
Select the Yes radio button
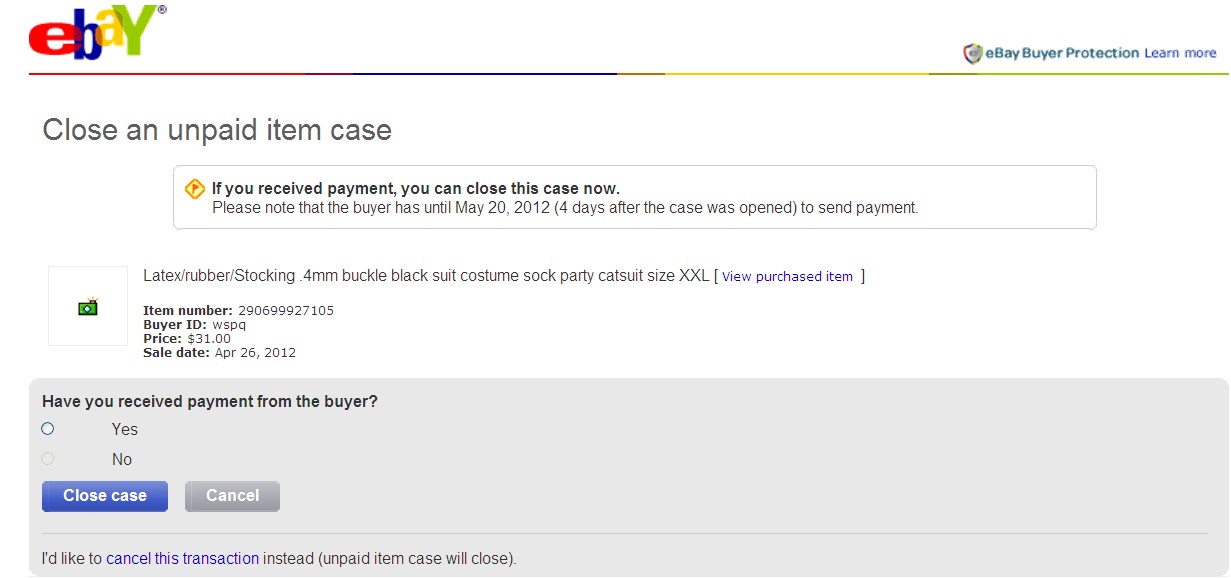(48, 429)
